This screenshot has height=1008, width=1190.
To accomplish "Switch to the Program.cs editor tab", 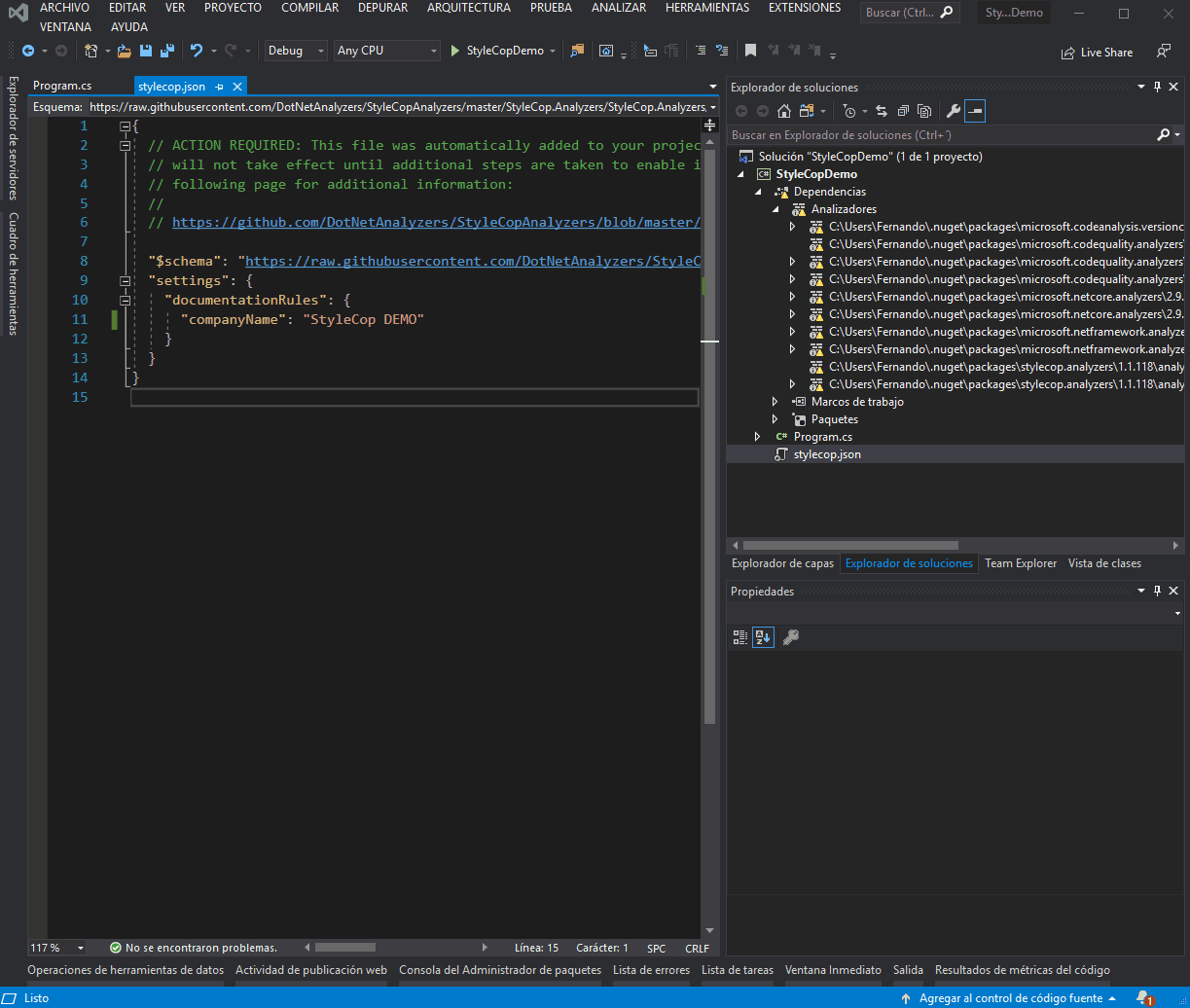I will [x=62, y=87].
